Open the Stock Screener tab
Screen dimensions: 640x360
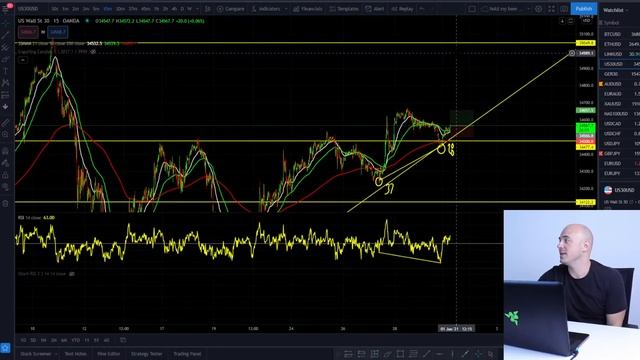[36, 354]
